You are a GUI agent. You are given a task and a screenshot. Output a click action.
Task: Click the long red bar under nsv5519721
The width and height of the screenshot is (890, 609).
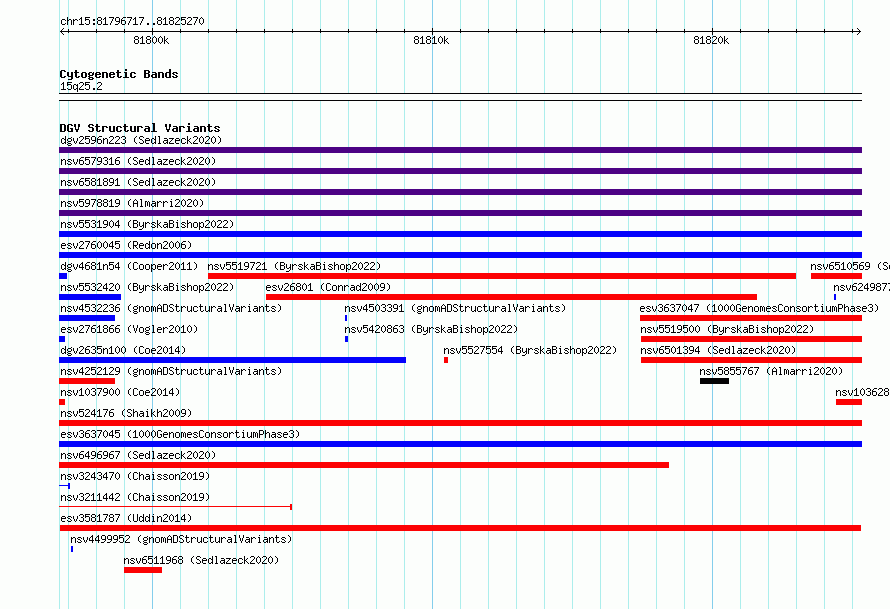pos(502,276)
